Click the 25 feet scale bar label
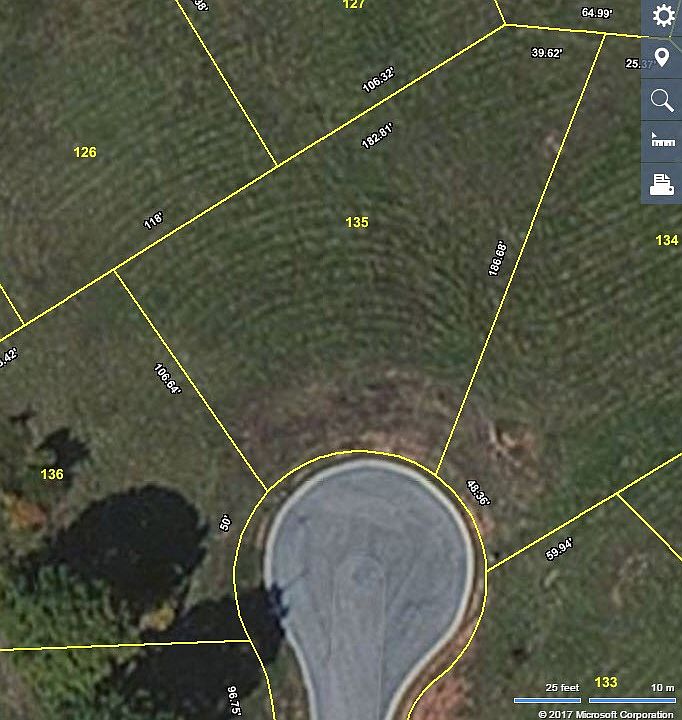Image resolution: width=682 pixels, height=720 pixels. (x=562, y=687)
